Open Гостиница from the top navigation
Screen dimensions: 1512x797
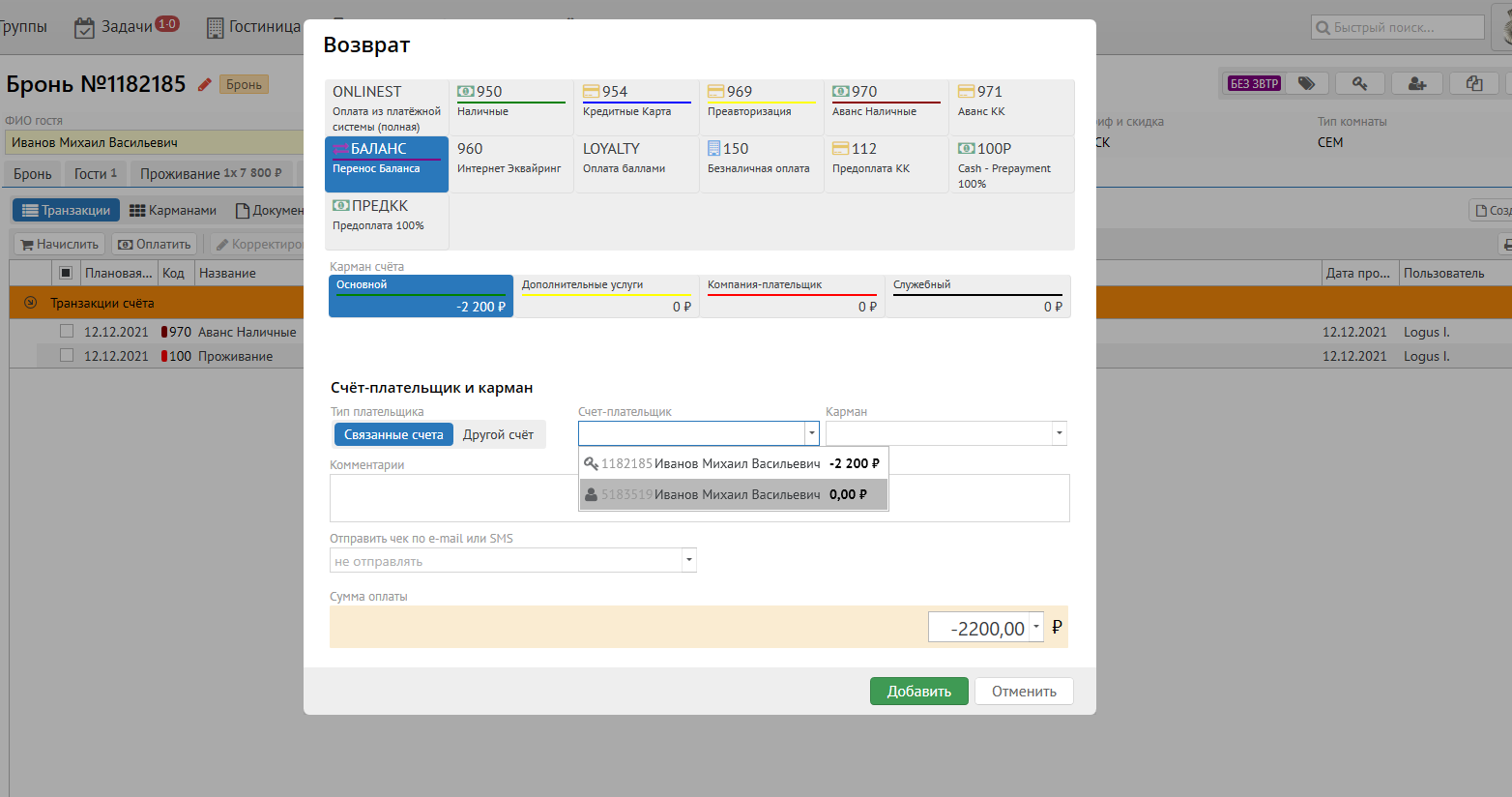click(254, 27)
